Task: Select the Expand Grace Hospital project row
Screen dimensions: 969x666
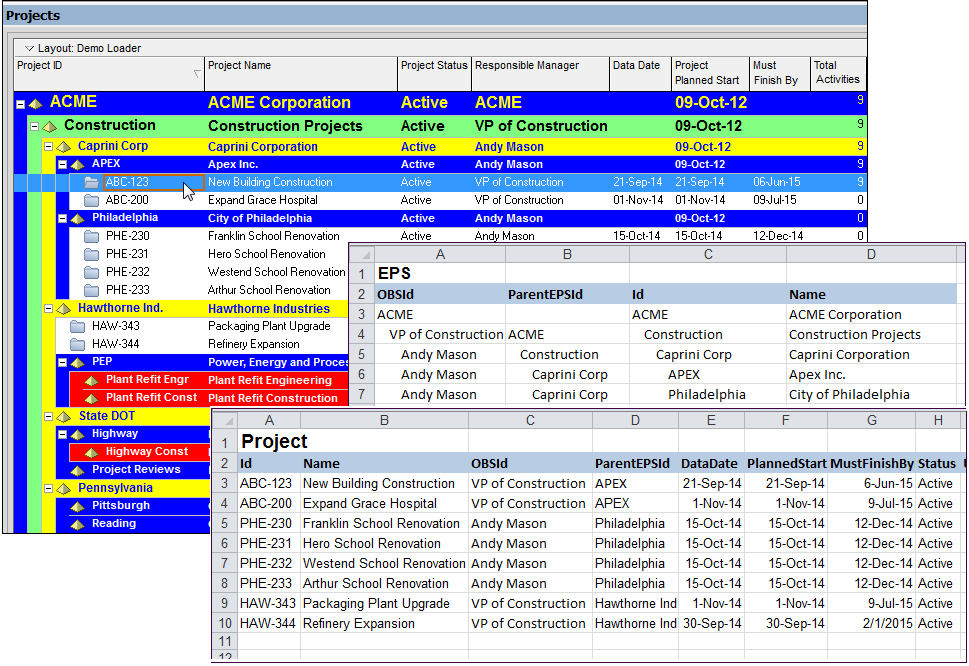Action: pyautogui.click(x=262, y=200)
